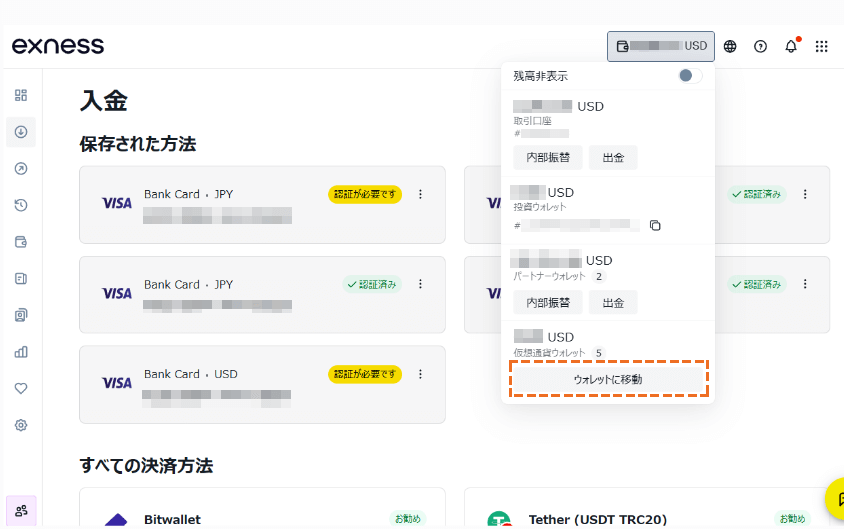Viewport: 844px width, 529px height.
Task: Open options menu for first Bank Card JPY
Action: pos(420,194)
